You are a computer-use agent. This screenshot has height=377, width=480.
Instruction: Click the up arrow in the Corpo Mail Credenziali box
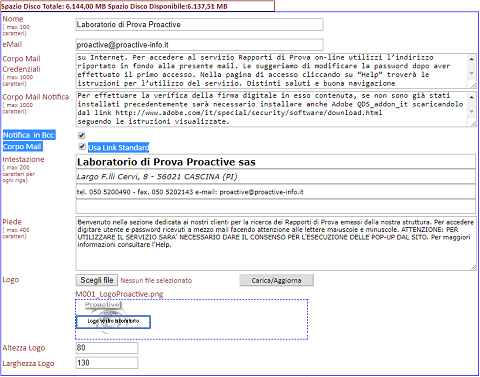pyautogui.click(x=471, y=59)
